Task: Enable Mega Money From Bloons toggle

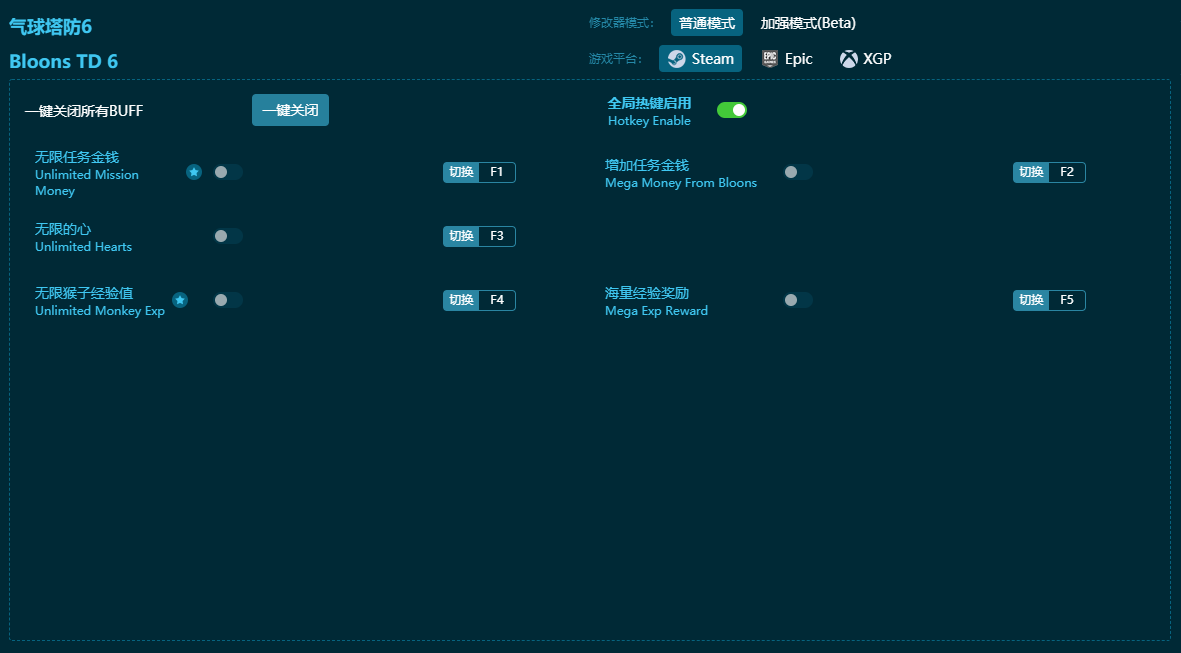Action: pyautogui.click(x=797, y=172)
